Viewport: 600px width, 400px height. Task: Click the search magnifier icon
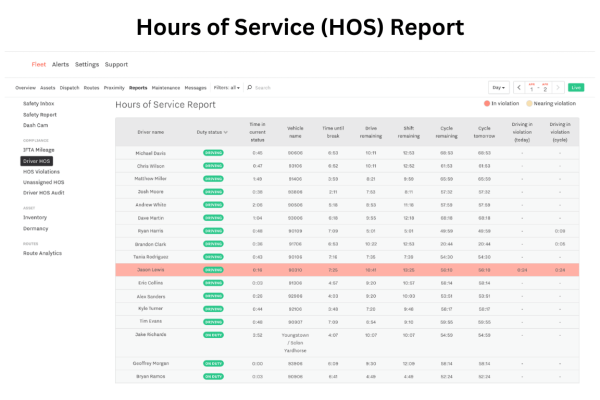[249, 87]
